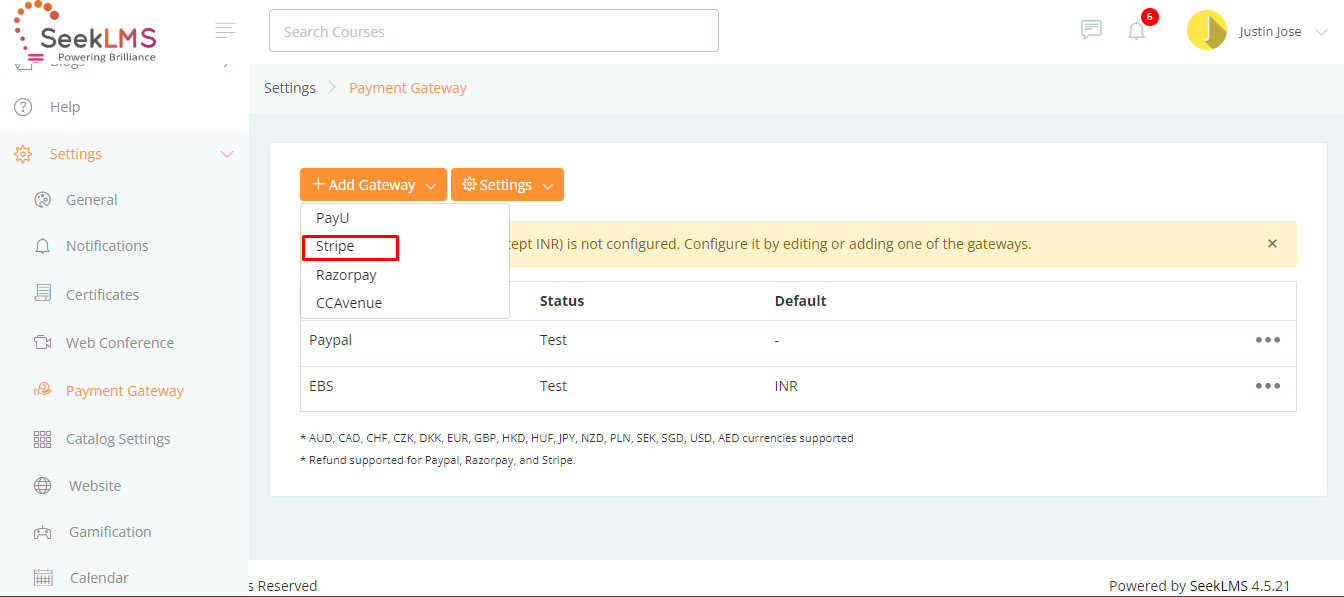Click the Gamification controller icon
Viewport: 1344px width, 597px height.
(42, 532)
